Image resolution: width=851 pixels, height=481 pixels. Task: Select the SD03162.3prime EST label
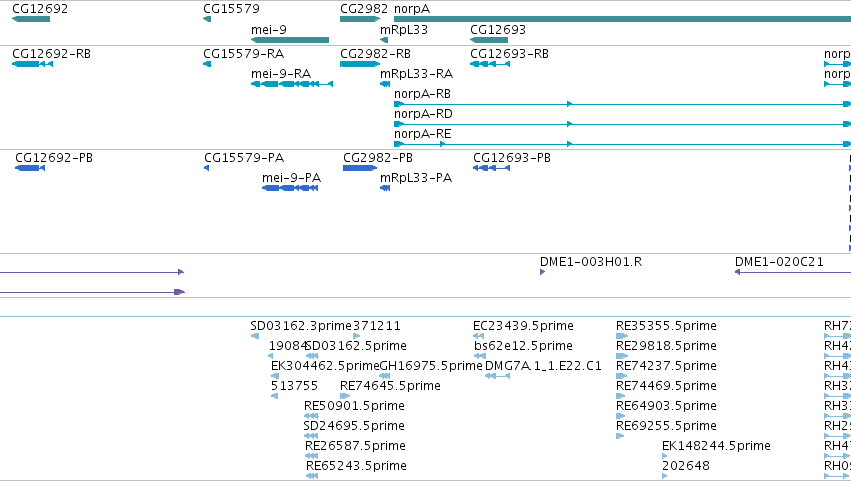301,326
